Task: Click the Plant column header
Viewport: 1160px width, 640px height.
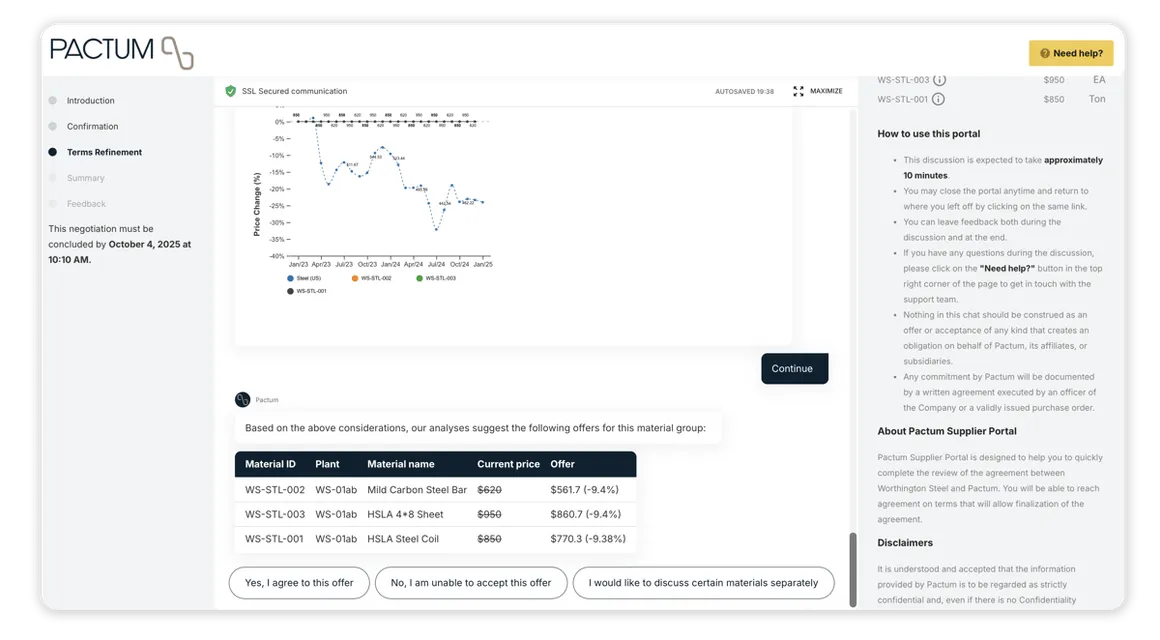Action: tap(327, 464)
